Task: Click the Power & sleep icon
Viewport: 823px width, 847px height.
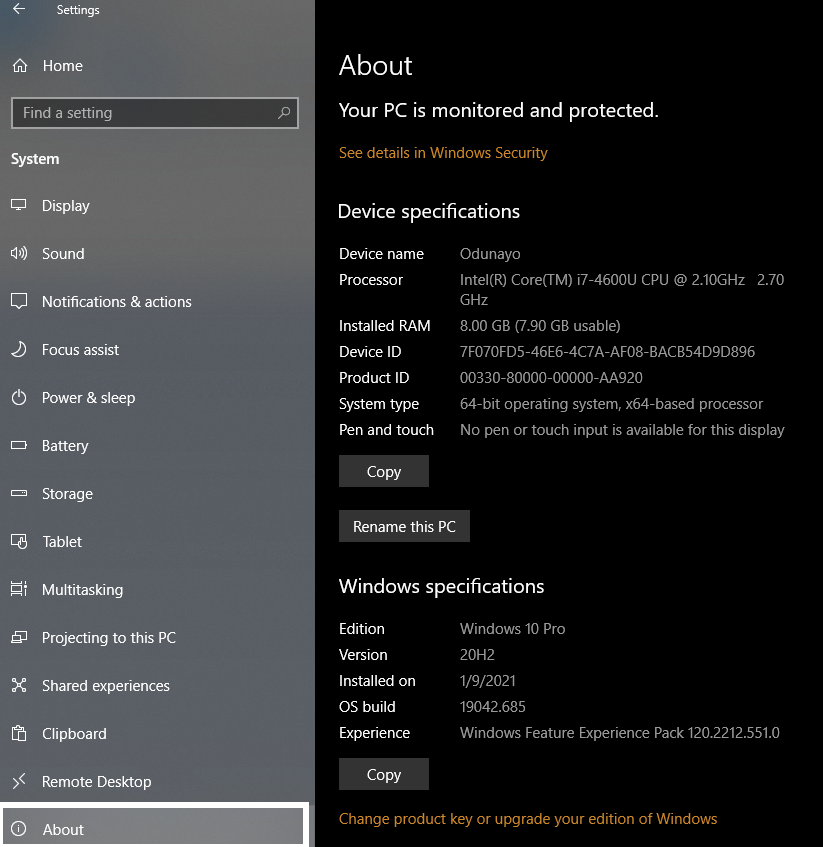Action: tap(19, 398)
